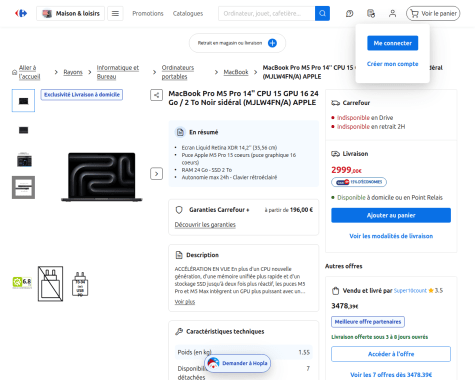Open Maison & loisirs universe selector
Image resolution: width=475 pixels, height=380 pixels.
[70, 13]
